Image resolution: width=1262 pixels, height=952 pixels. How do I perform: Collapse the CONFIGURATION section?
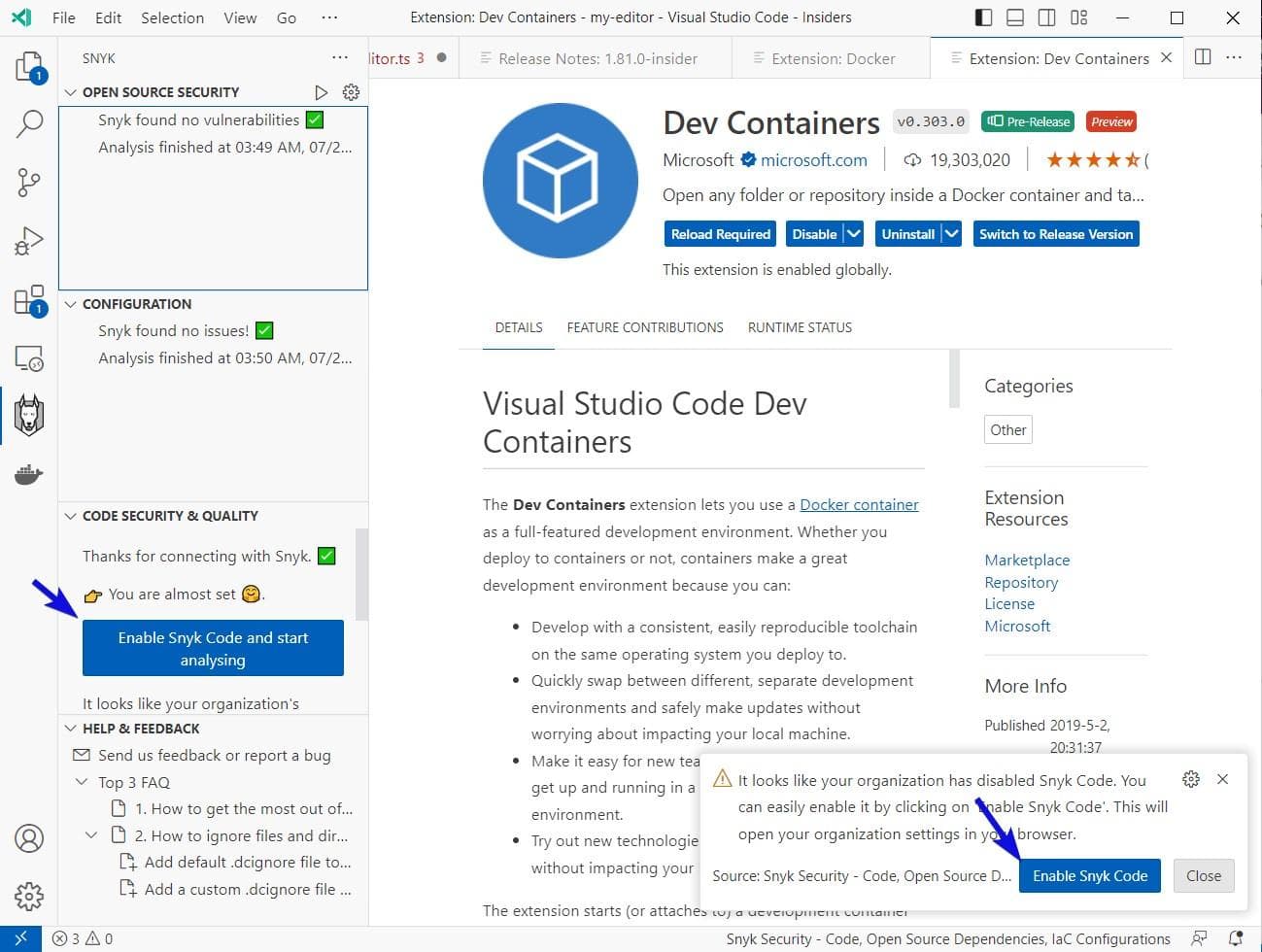(x=71, y=304)
